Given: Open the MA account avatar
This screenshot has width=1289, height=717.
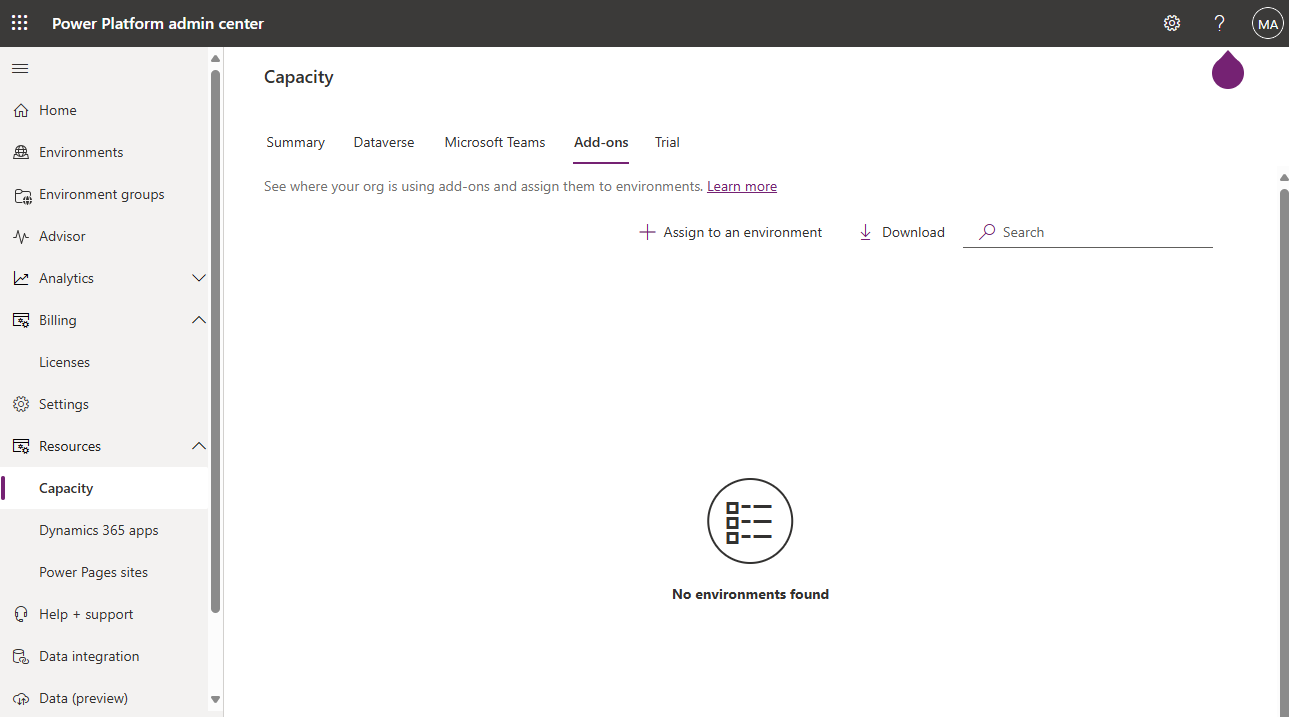Looking at the screenshot, I should [1267, 23].
